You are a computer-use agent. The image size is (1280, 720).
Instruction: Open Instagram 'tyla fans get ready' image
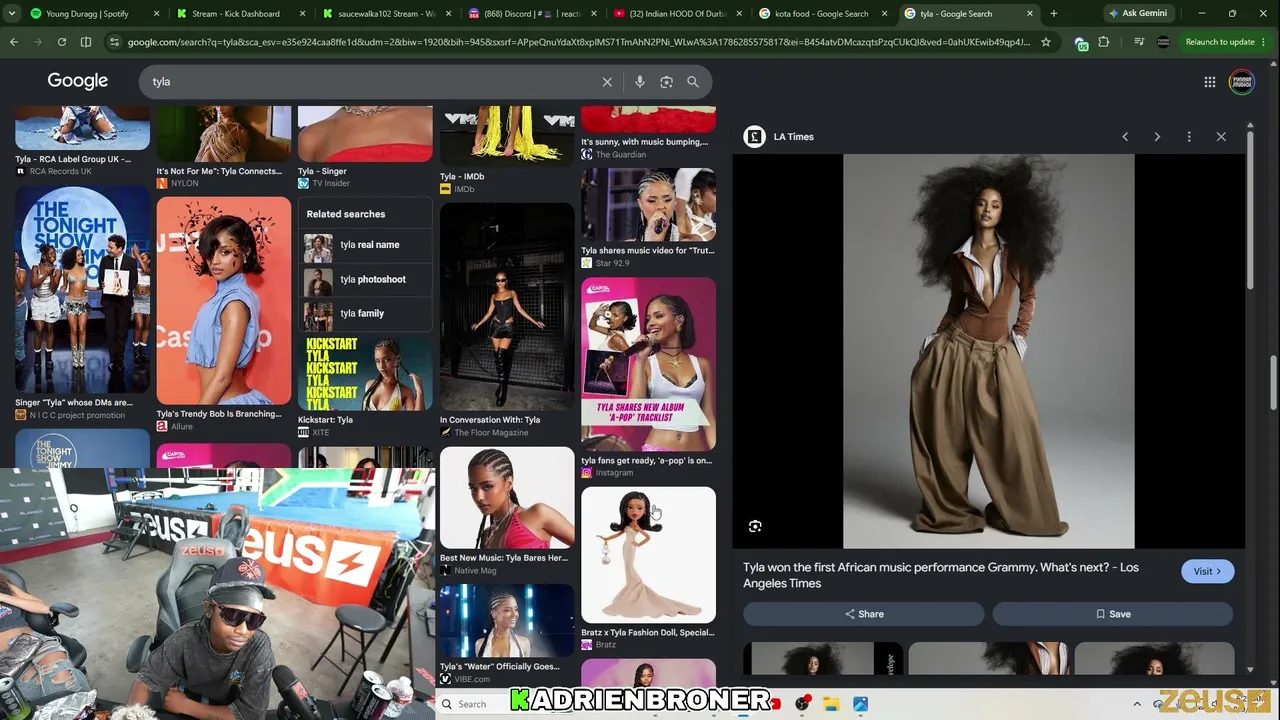coord(648,365)
